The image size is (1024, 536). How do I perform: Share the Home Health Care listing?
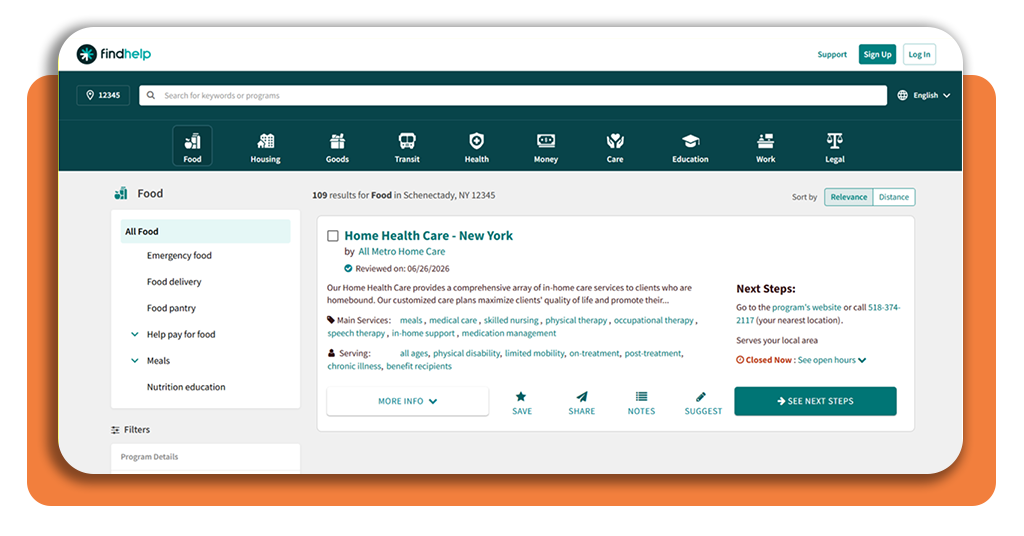click(581, 403)
